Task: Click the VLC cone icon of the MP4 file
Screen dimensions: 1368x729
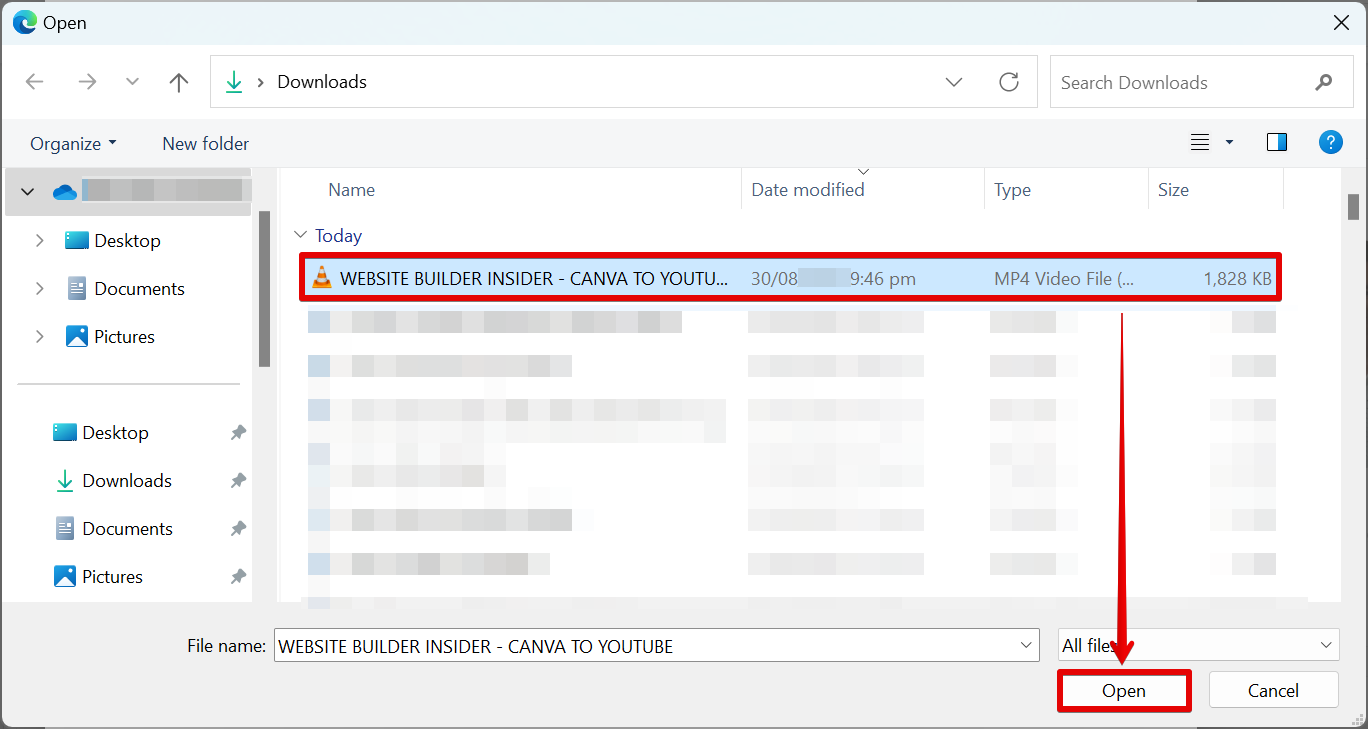Action: click(321, 278)
